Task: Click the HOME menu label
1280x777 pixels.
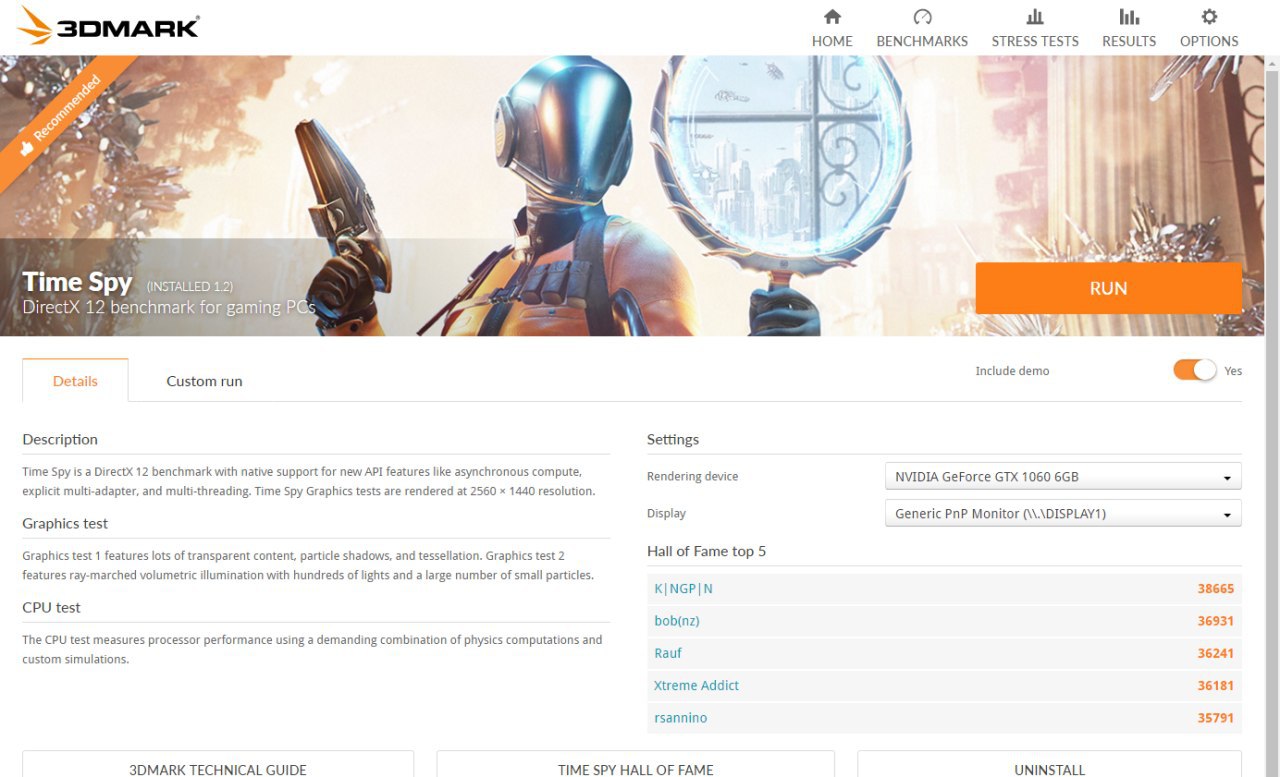Action: [832, 41]
